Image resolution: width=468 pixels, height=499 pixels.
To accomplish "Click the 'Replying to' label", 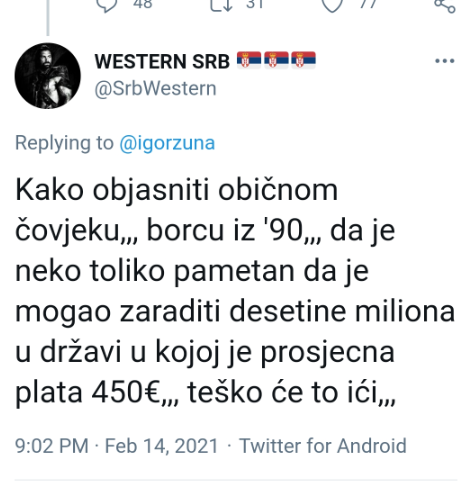I will point(64,143).
